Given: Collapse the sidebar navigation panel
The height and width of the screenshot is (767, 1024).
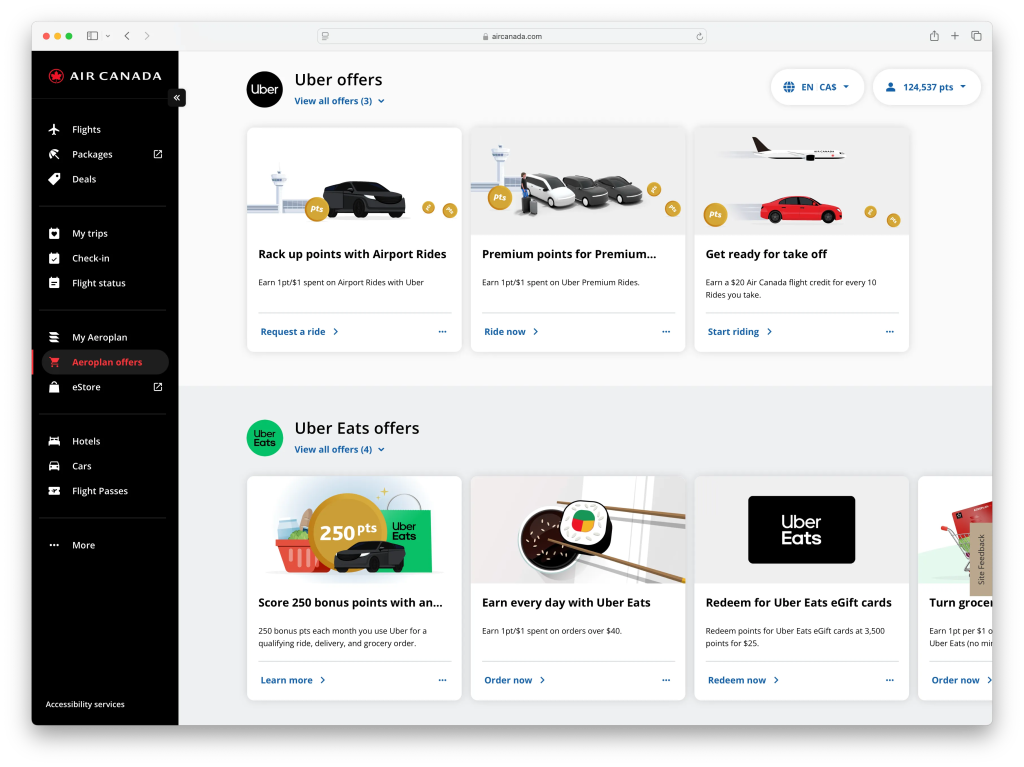Looking at the screenshot, I should click(177, 98).
